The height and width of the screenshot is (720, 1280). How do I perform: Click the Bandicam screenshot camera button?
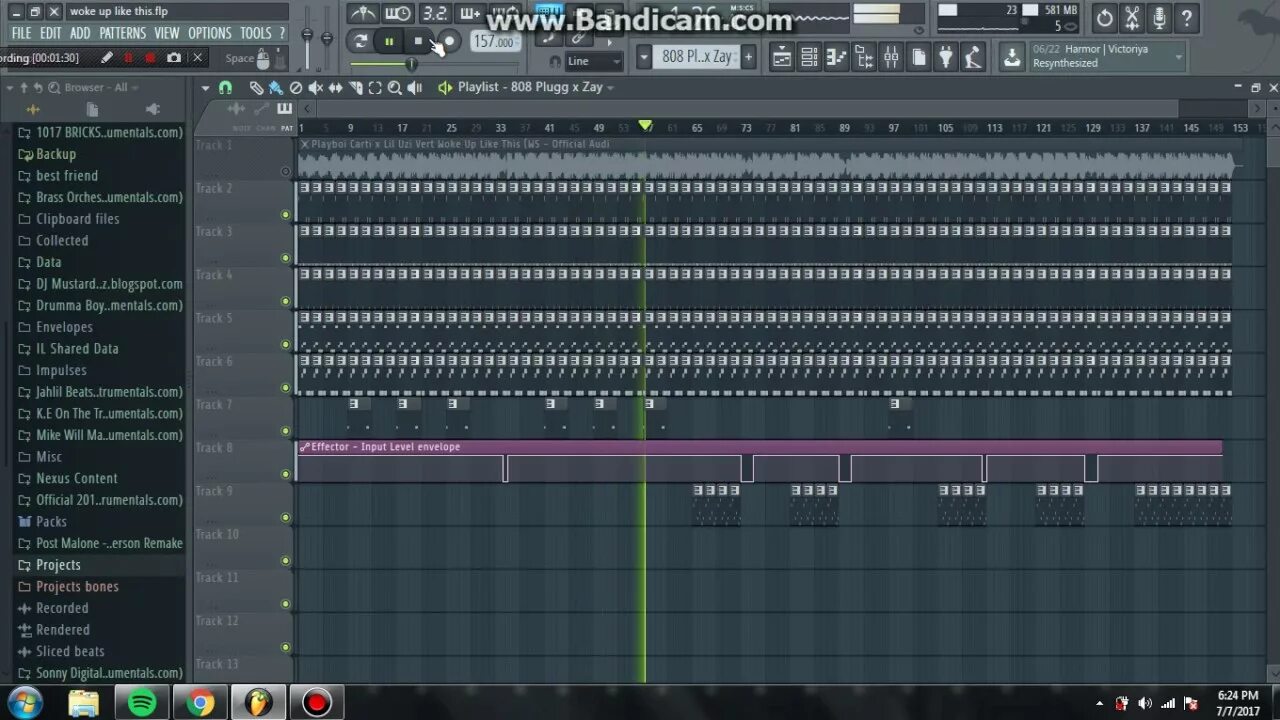pos(174,58)
